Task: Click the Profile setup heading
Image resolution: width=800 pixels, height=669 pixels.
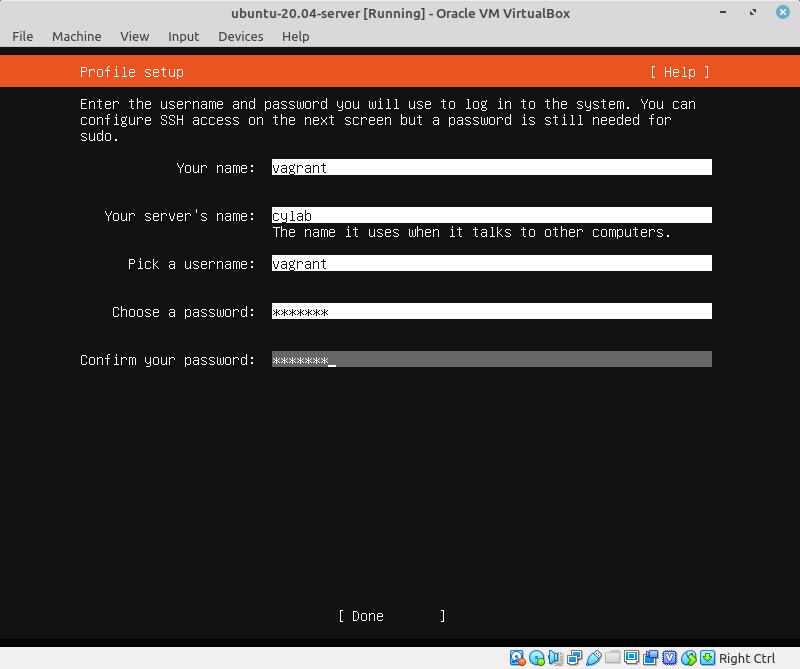Action: click(x=132, y=72)
